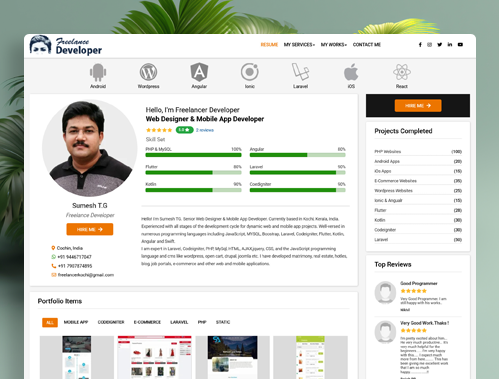Click the Cochin, India location text
The width and height of the screenshot is (499, 379).
click(x=70, y=248)
